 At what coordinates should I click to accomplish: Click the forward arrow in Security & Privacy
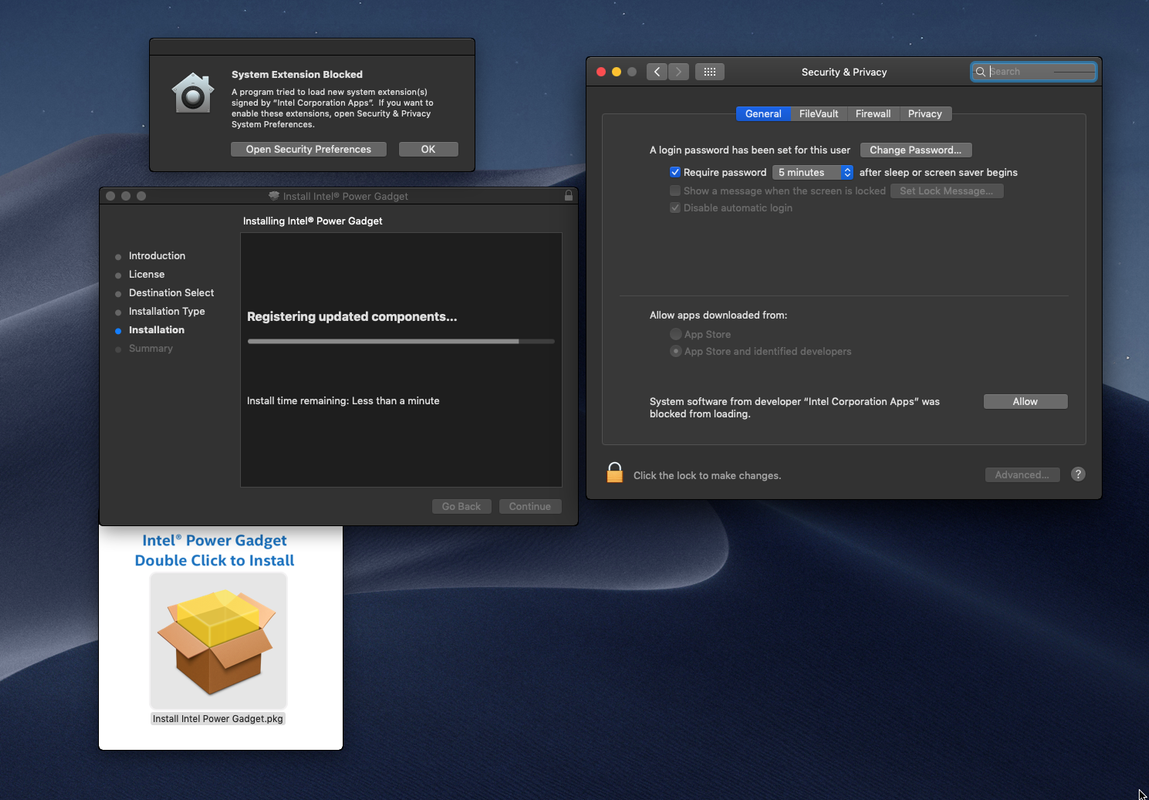679,72
